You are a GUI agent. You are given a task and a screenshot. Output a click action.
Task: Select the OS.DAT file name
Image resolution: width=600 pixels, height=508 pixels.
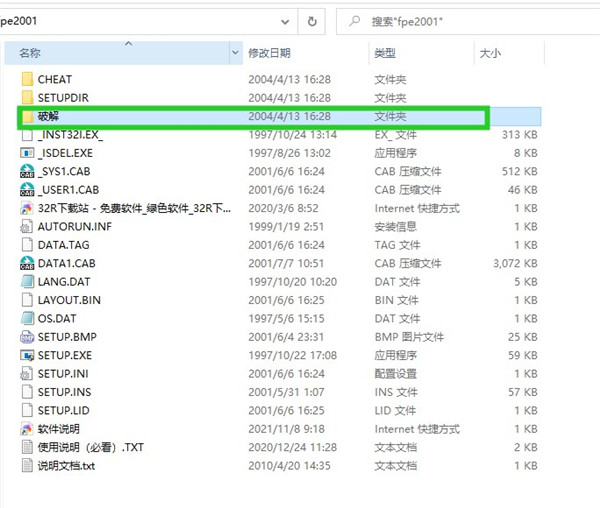(57, 318)
